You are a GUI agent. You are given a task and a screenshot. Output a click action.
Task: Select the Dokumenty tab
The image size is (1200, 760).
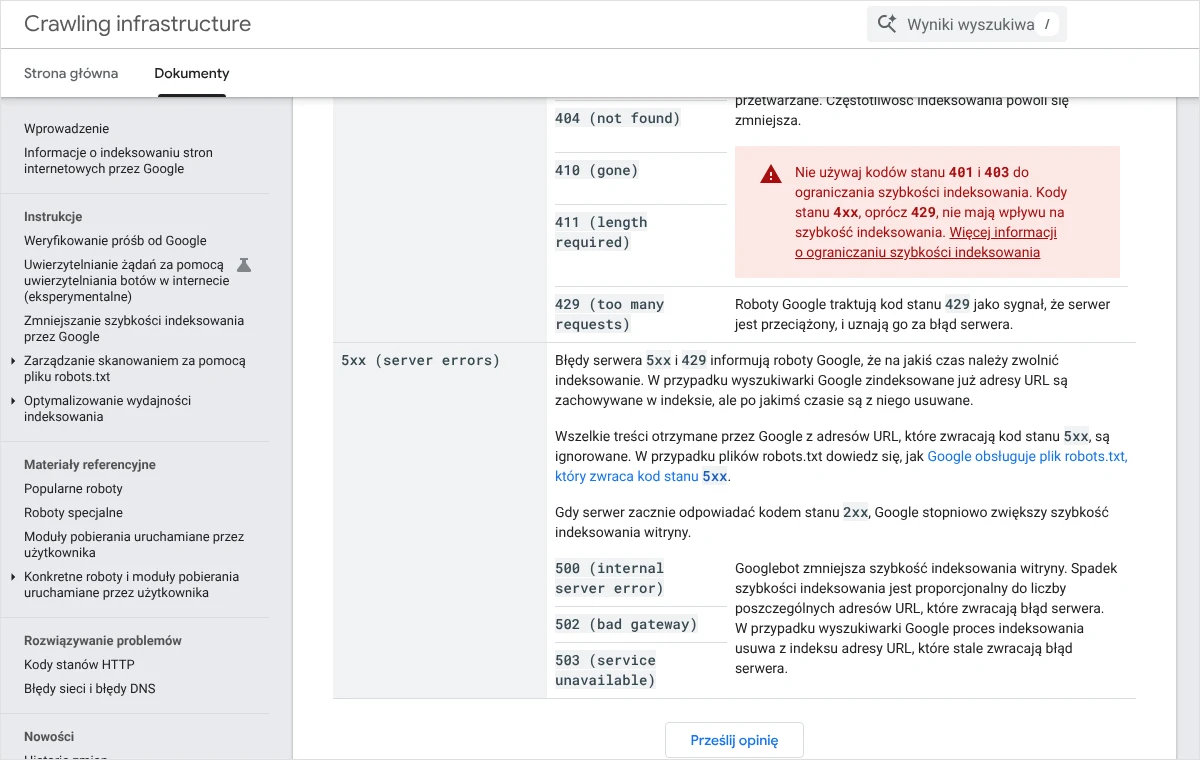[x=192, y=73]
